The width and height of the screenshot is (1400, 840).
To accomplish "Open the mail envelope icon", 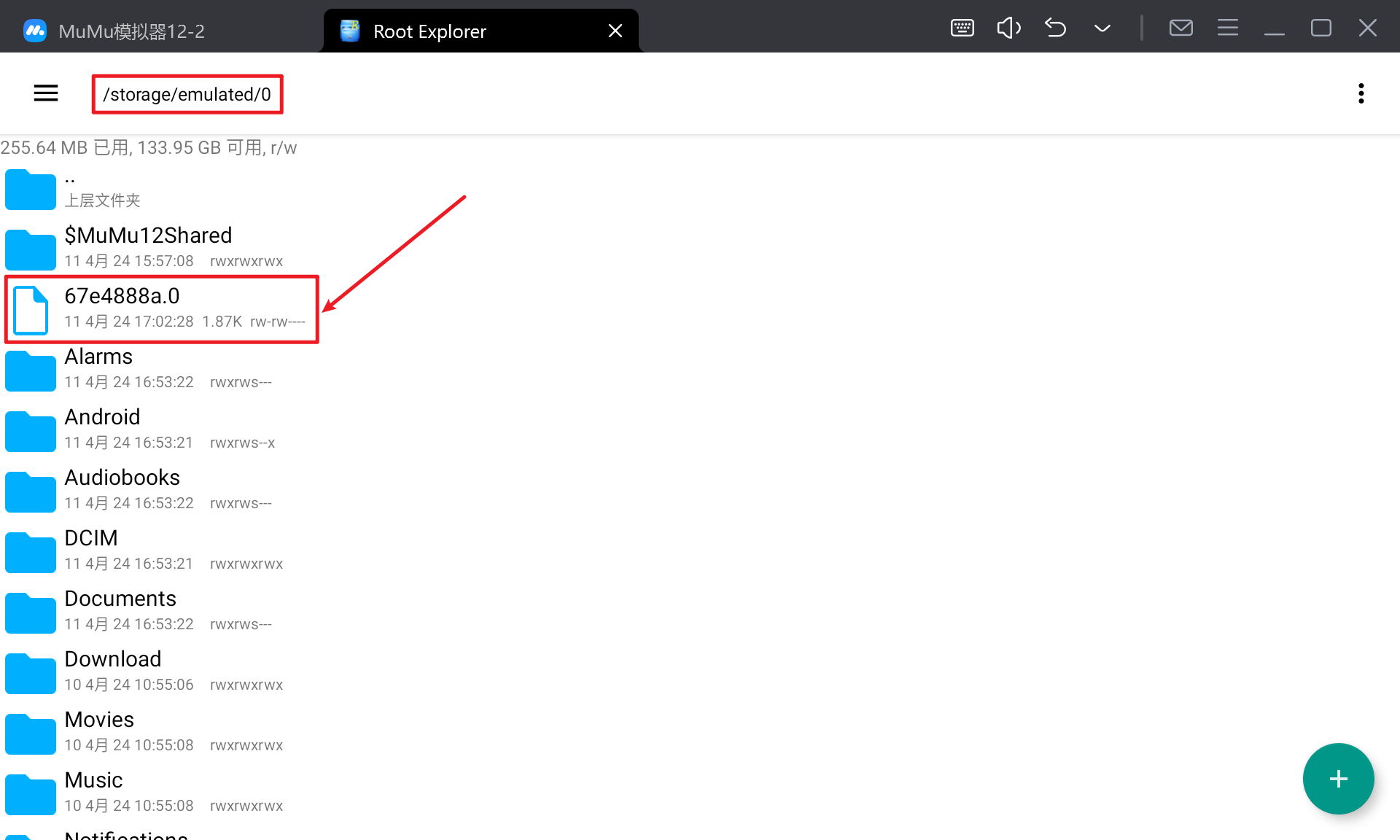I will [1181, 28].
